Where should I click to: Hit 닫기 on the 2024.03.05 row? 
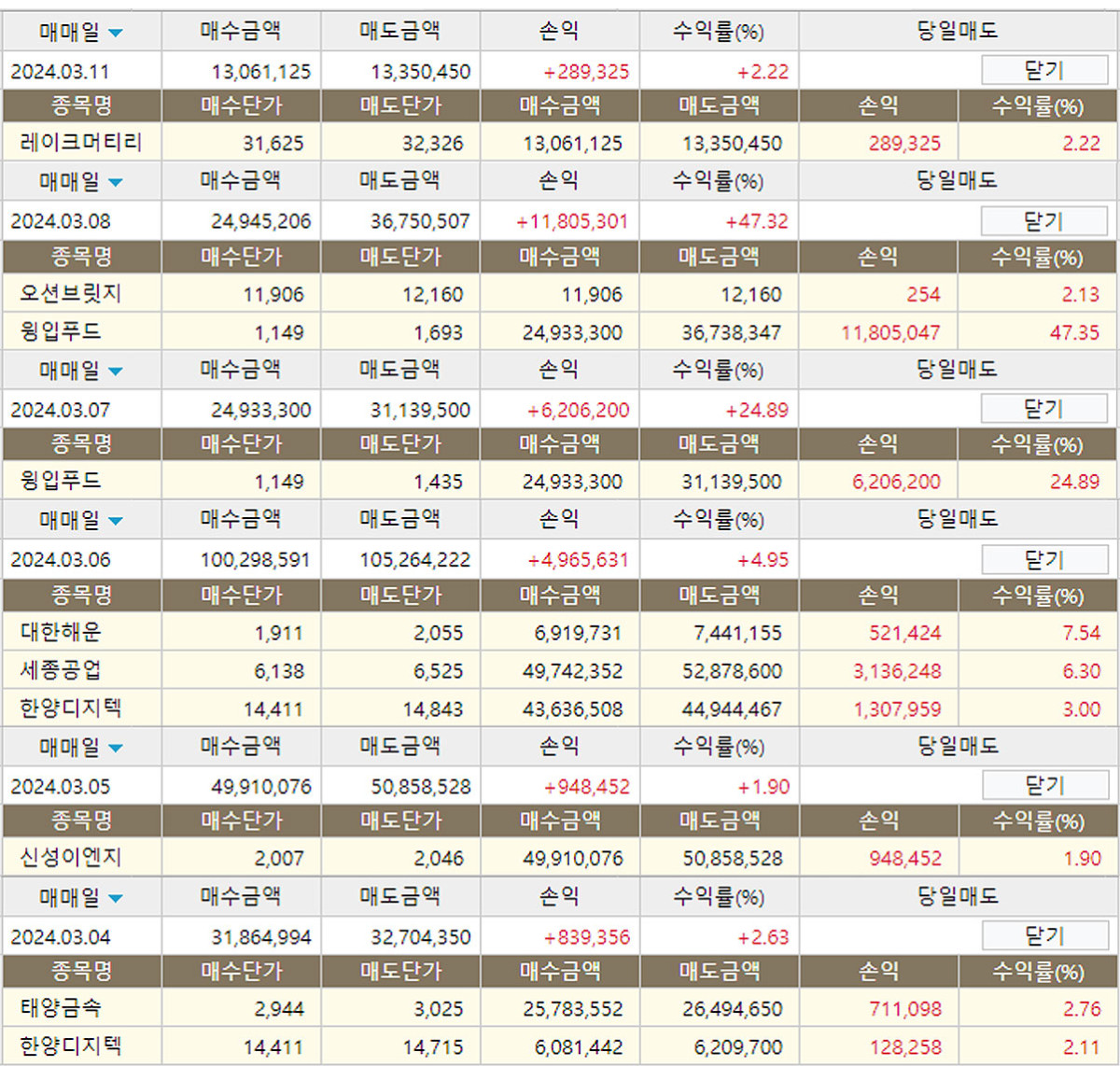1043,786
